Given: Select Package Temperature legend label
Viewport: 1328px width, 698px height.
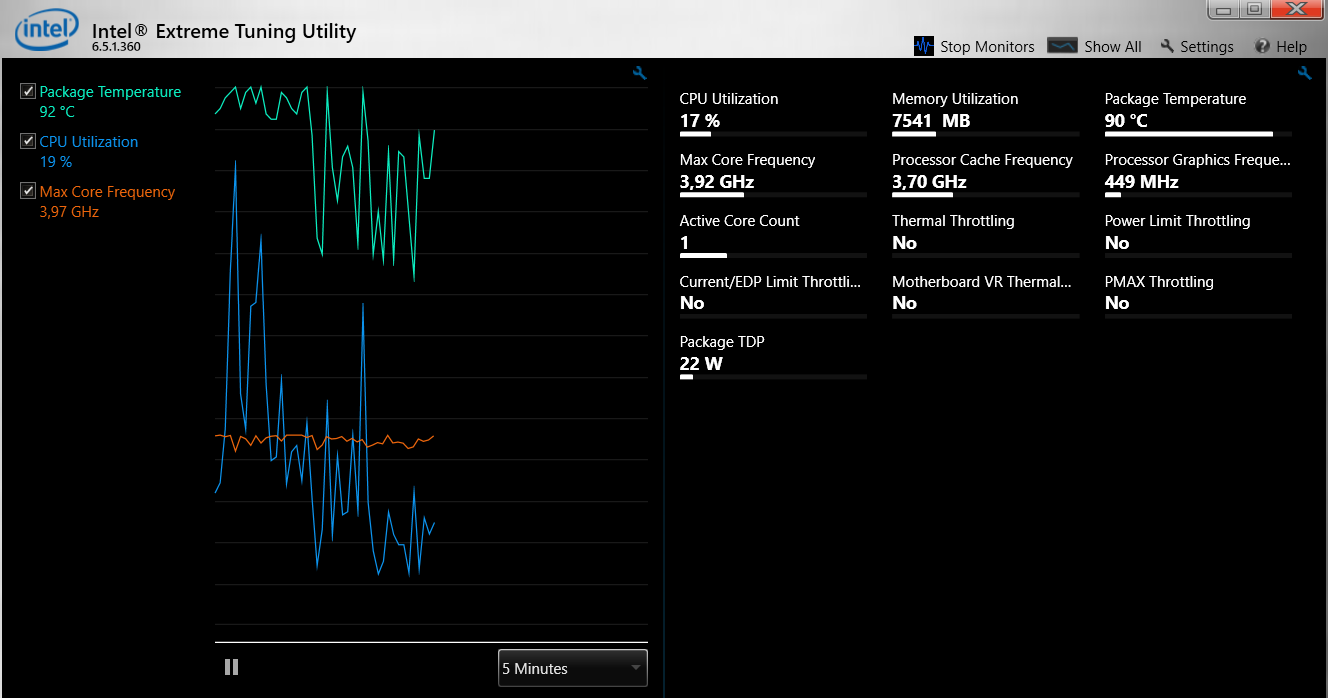Looking at the screenshot, I should 110,92.
